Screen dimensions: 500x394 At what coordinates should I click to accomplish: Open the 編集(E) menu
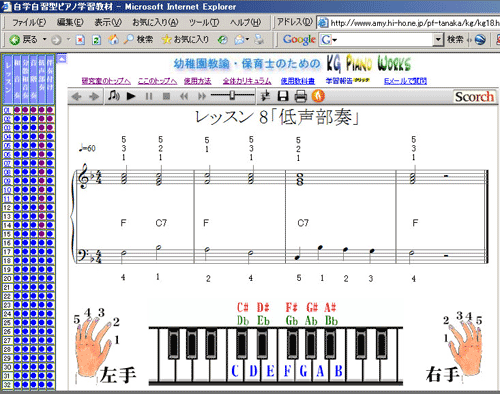[x=70, y=23]
